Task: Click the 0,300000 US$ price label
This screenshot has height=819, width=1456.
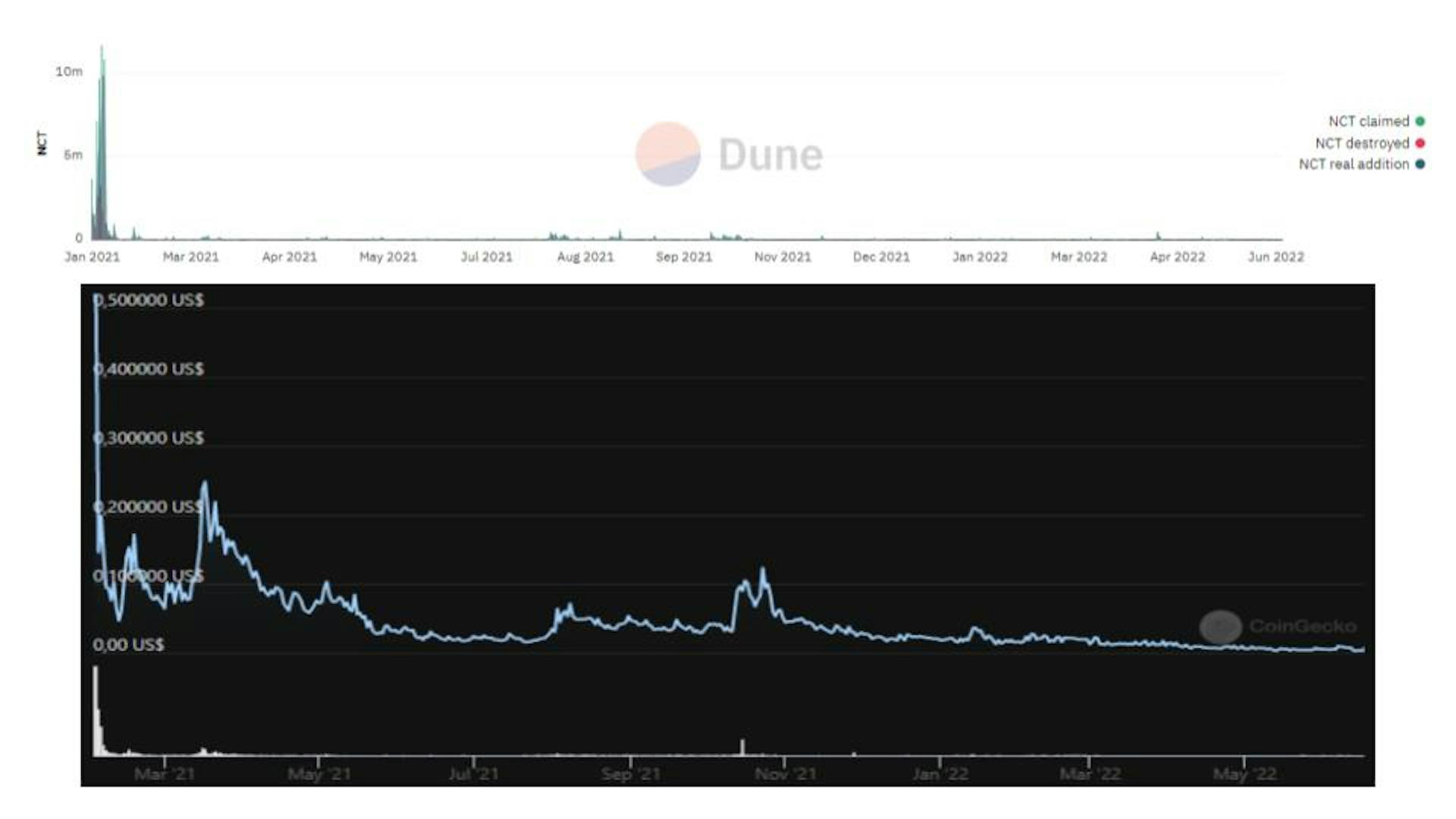Action: tap(149, 438)
